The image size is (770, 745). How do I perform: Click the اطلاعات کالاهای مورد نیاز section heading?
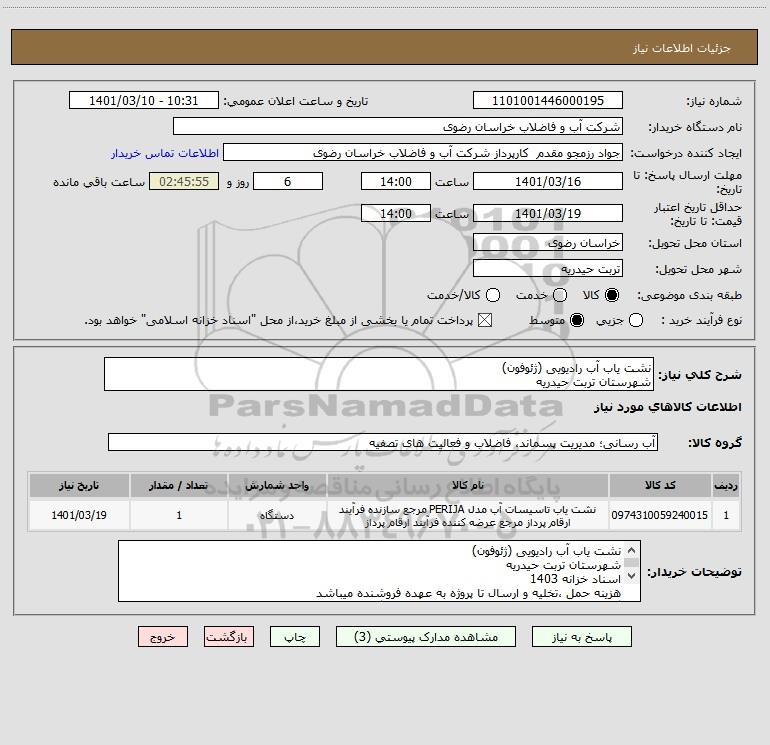pyautogui.click(x=667, y=407)
